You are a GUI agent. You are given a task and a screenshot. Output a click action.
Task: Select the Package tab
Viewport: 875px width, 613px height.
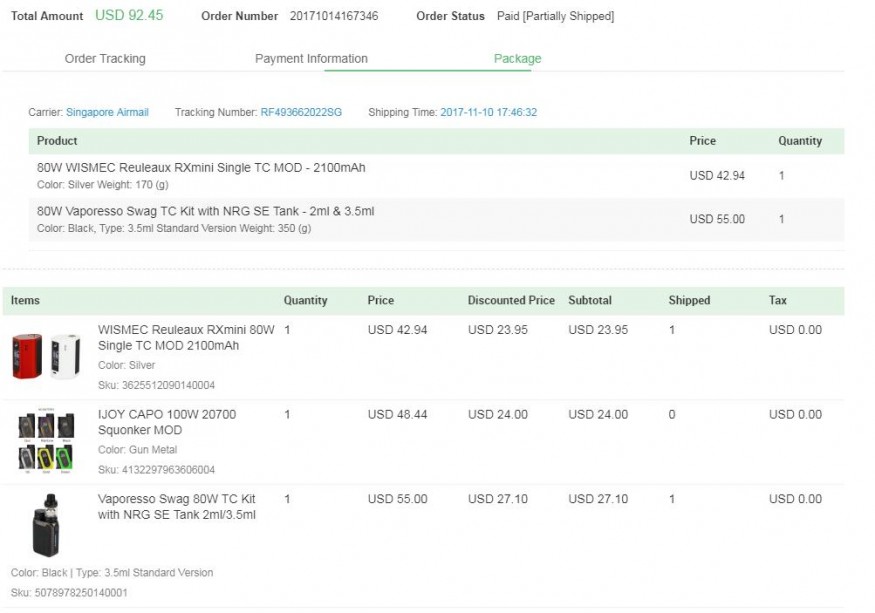(517, 59)
